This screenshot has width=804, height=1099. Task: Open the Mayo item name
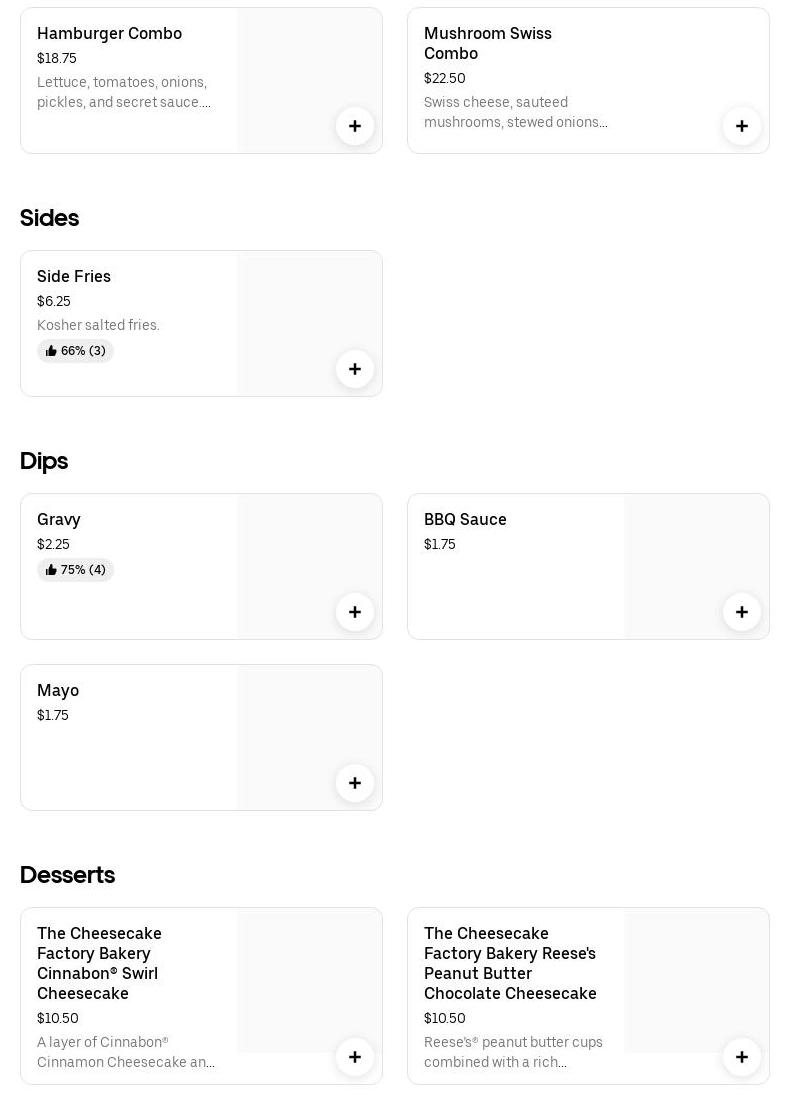point(58,690)
